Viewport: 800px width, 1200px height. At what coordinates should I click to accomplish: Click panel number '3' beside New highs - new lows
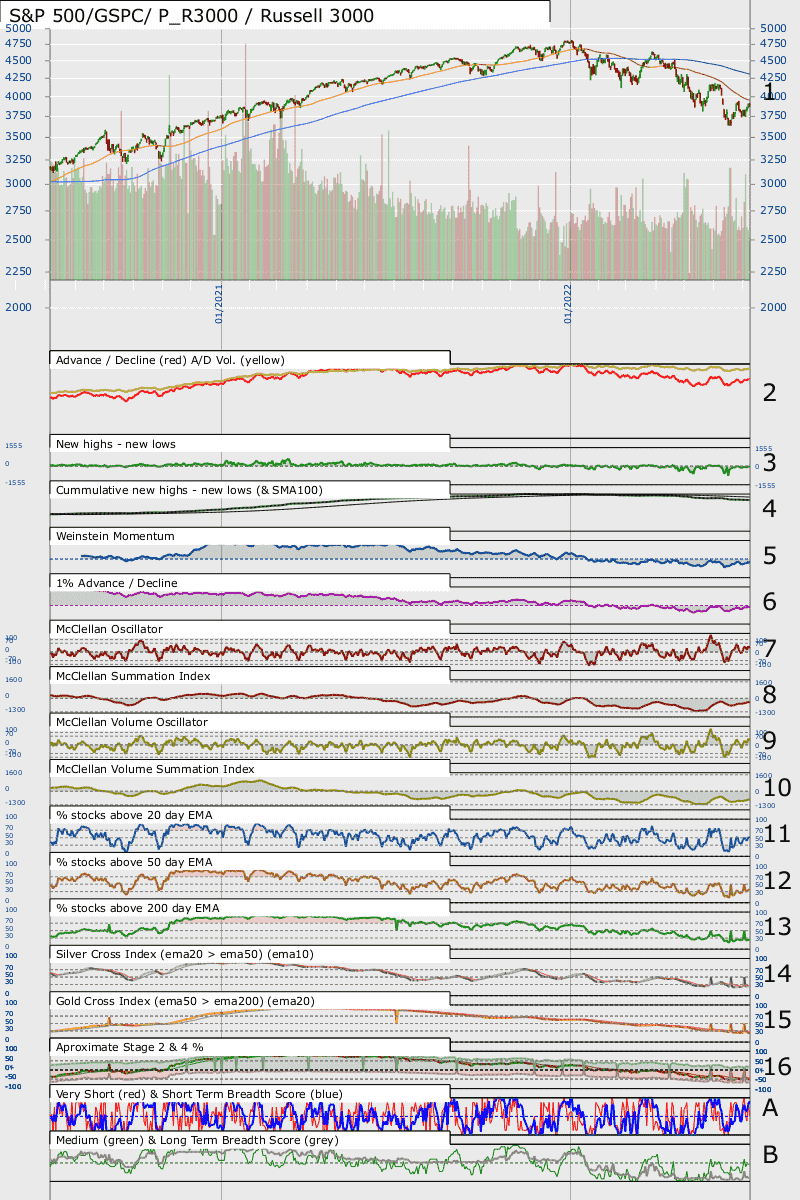769,462
